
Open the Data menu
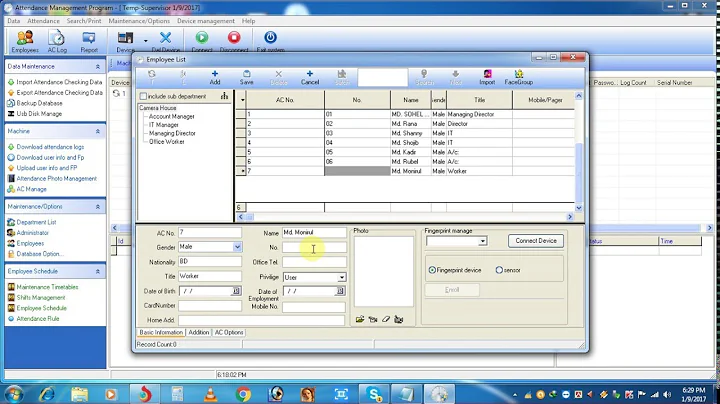[13, 21]
